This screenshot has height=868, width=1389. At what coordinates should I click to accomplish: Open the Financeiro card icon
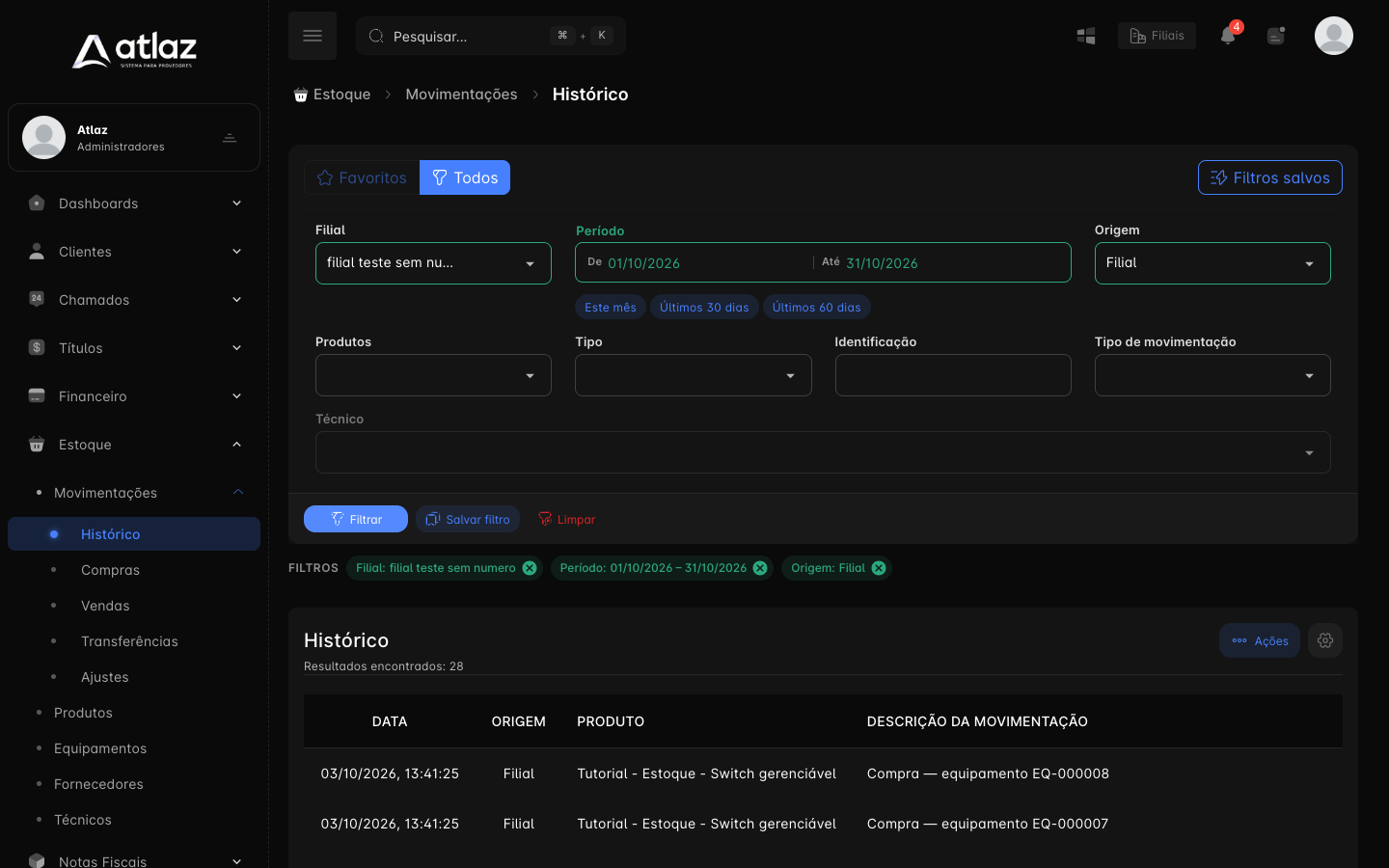37,395
